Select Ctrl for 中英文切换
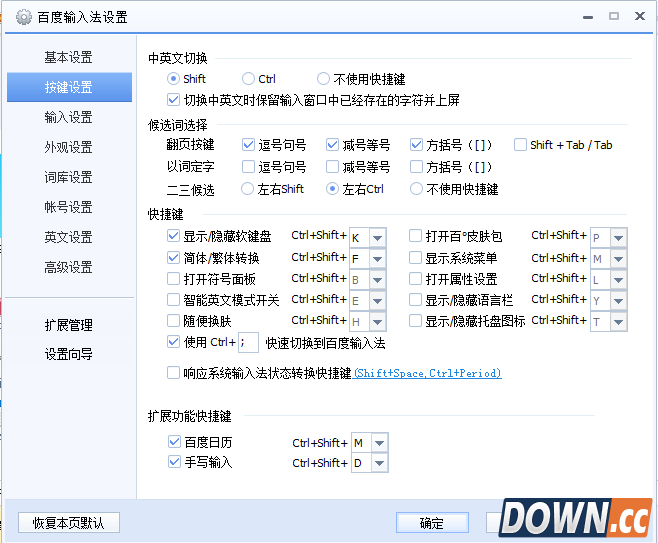This screenshot has height=543, width=658. 248,79
